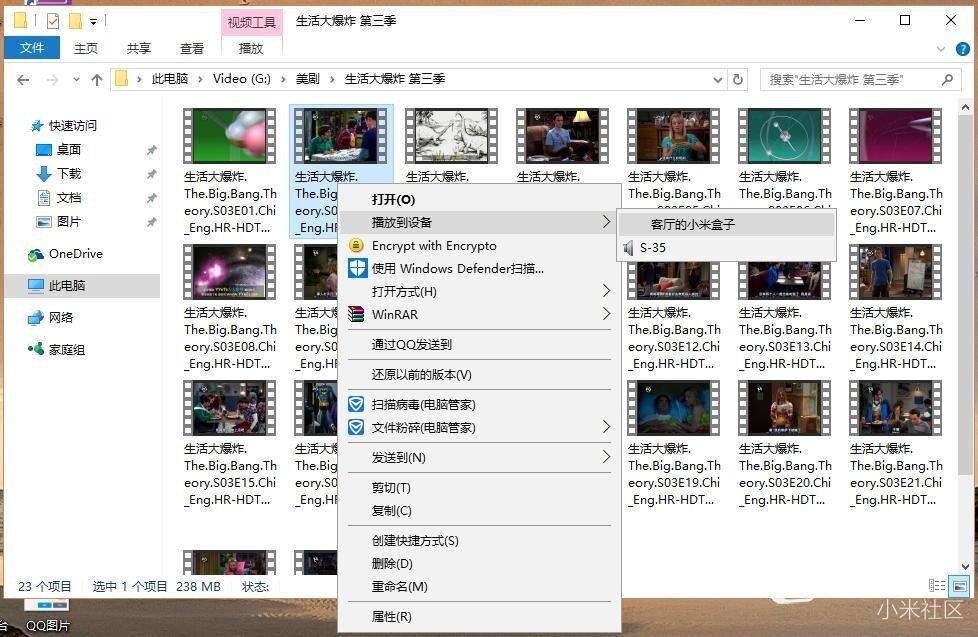Cast to 客厅的小米盒子 device
This screenshot has height=637, width=978.
[x=727, y=225]
